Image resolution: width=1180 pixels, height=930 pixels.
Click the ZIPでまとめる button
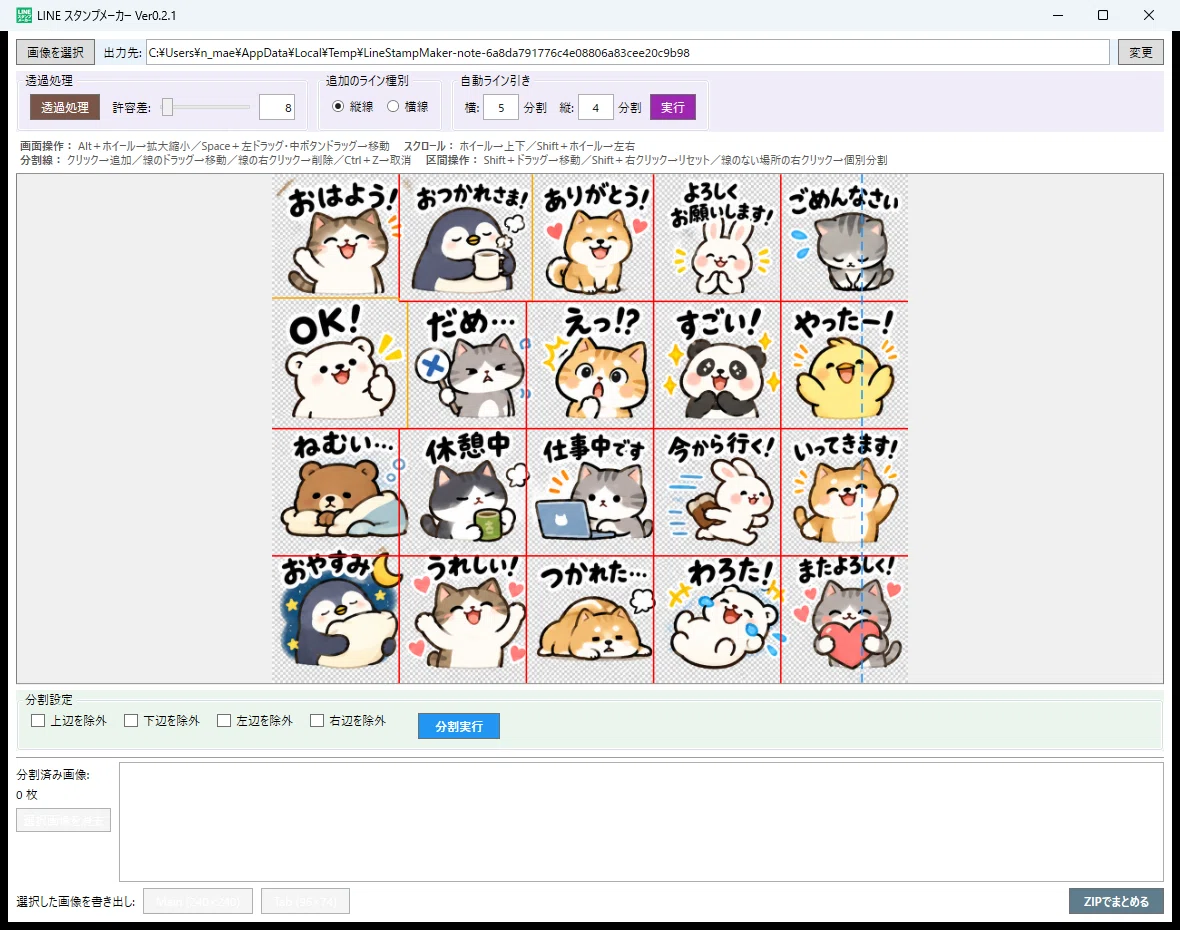1116,901
